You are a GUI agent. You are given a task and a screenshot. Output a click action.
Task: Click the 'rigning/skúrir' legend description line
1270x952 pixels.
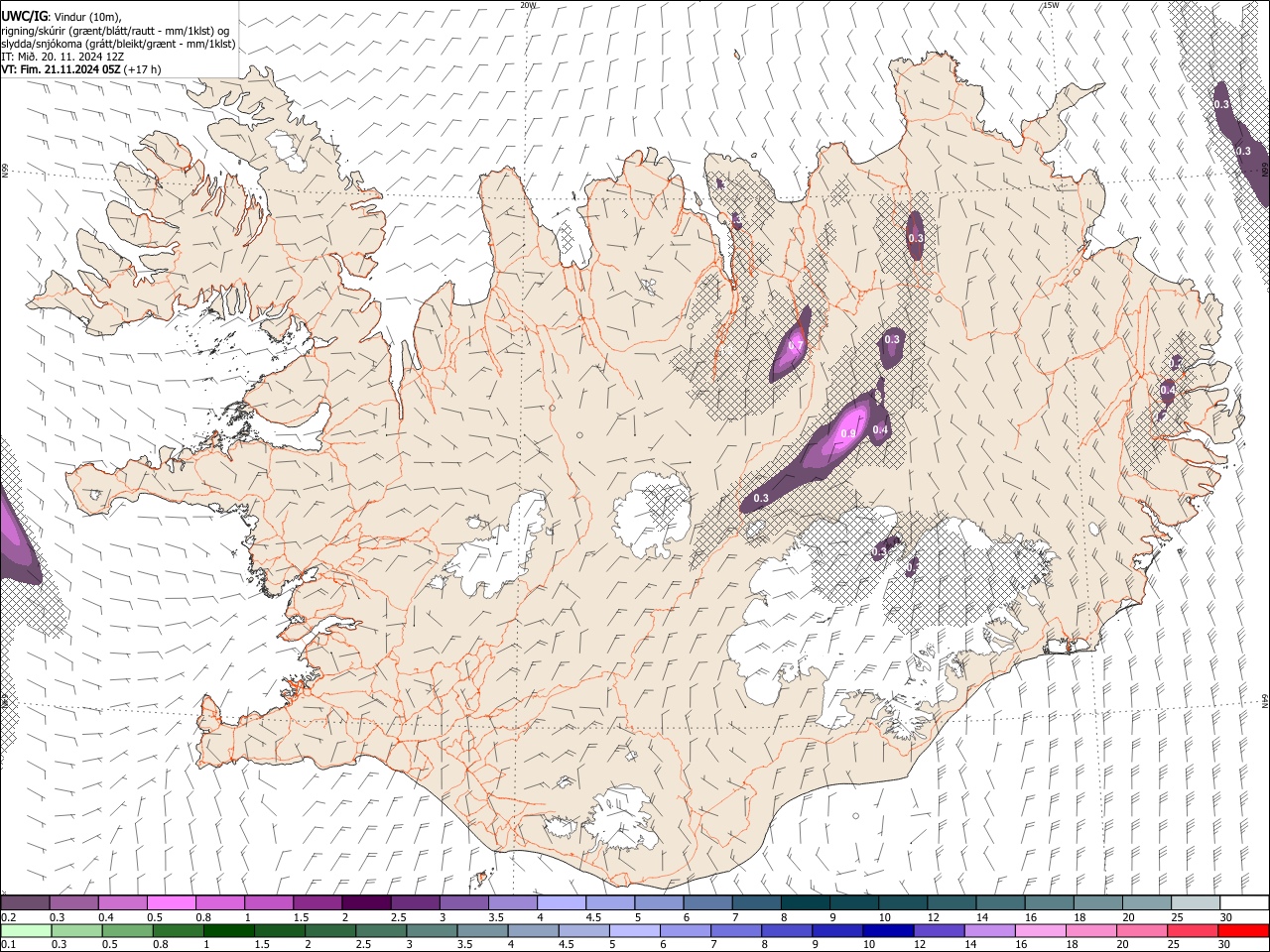point(117,31)
